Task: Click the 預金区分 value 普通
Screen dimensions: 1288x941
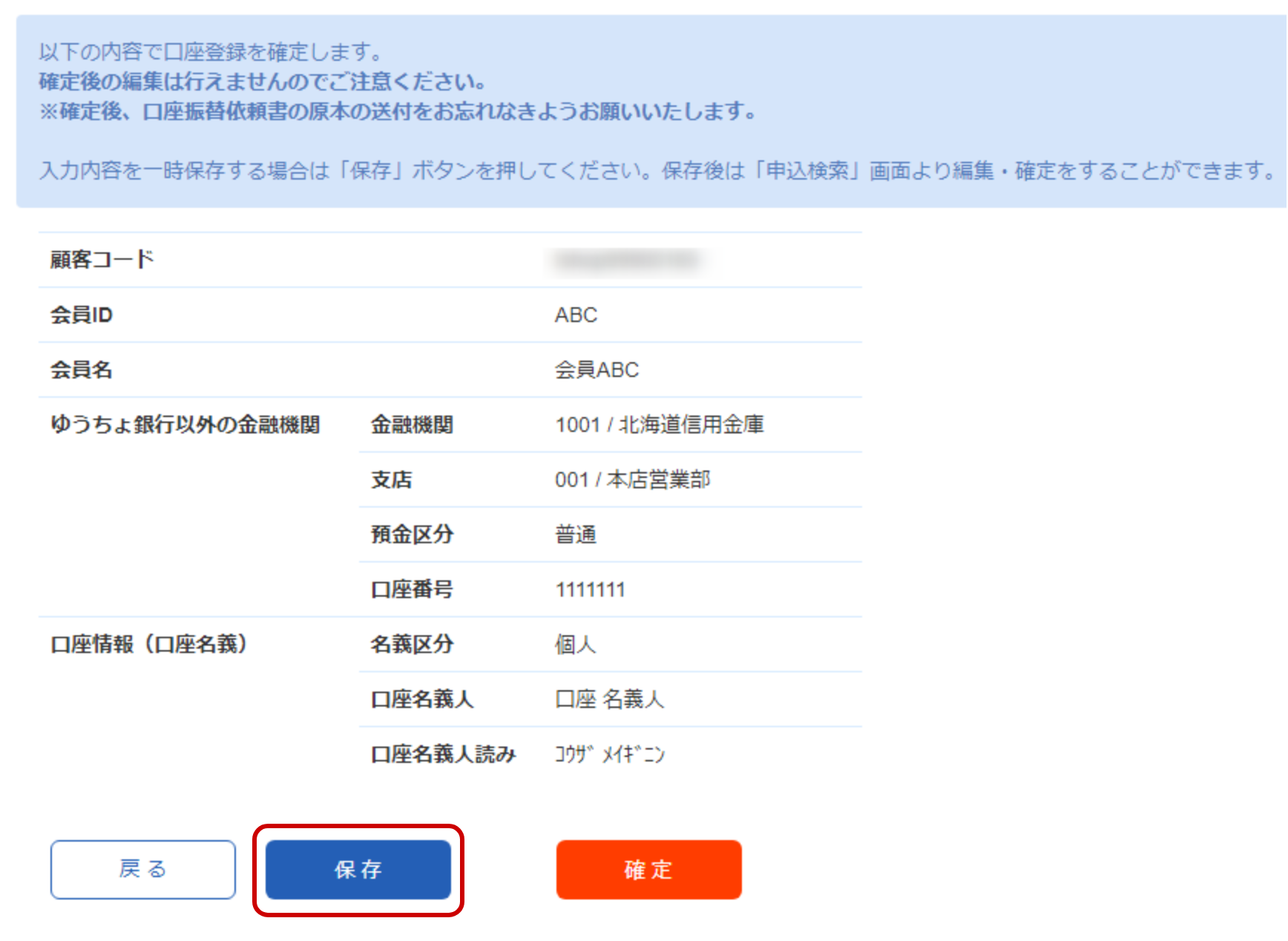Action: [576, 534]
